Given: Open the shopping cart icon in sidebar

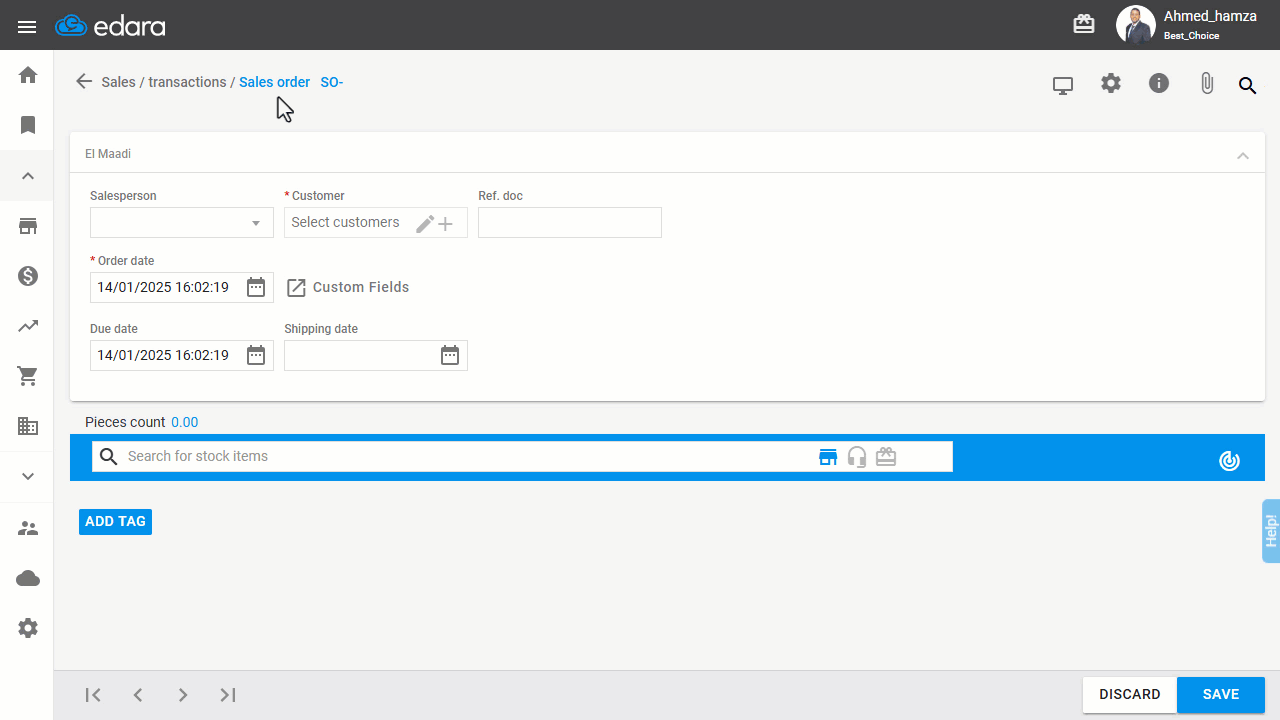Looking at the screenshot, I should [28, 376].
